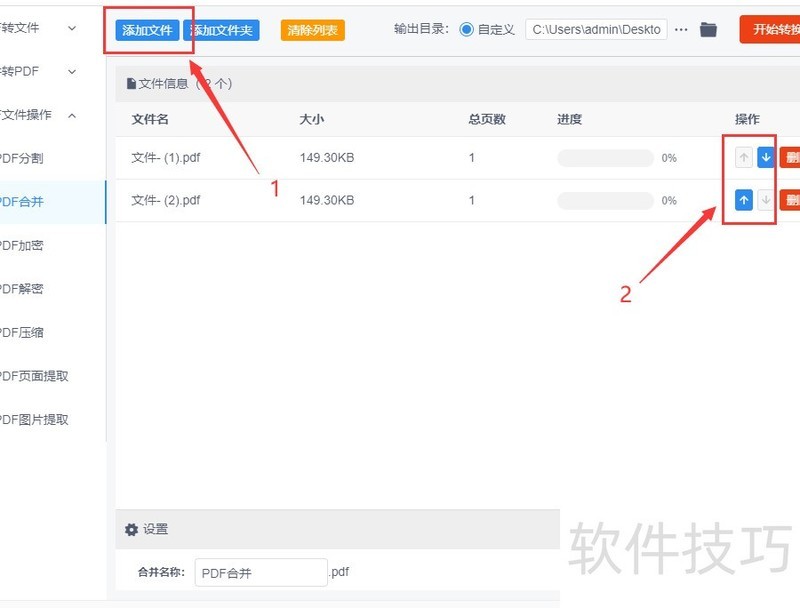Click the 文件信息 document icon
Viewport: 800px width, 608px height.
coord(131,83)
